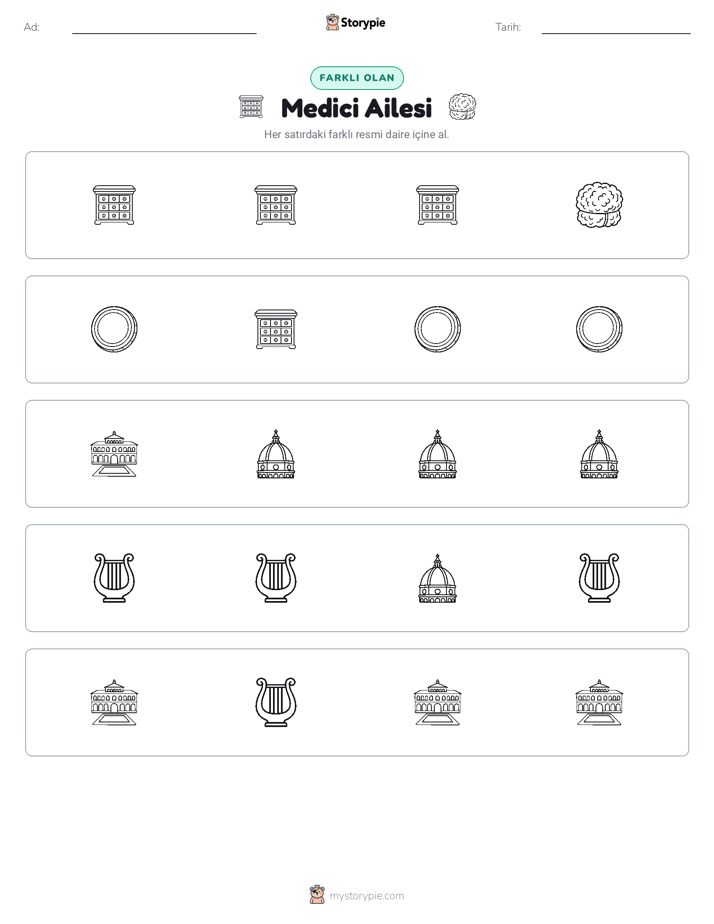714x924 pixels.
Task: Click the FARKLI OLAN badge
Action: [357, 78]
